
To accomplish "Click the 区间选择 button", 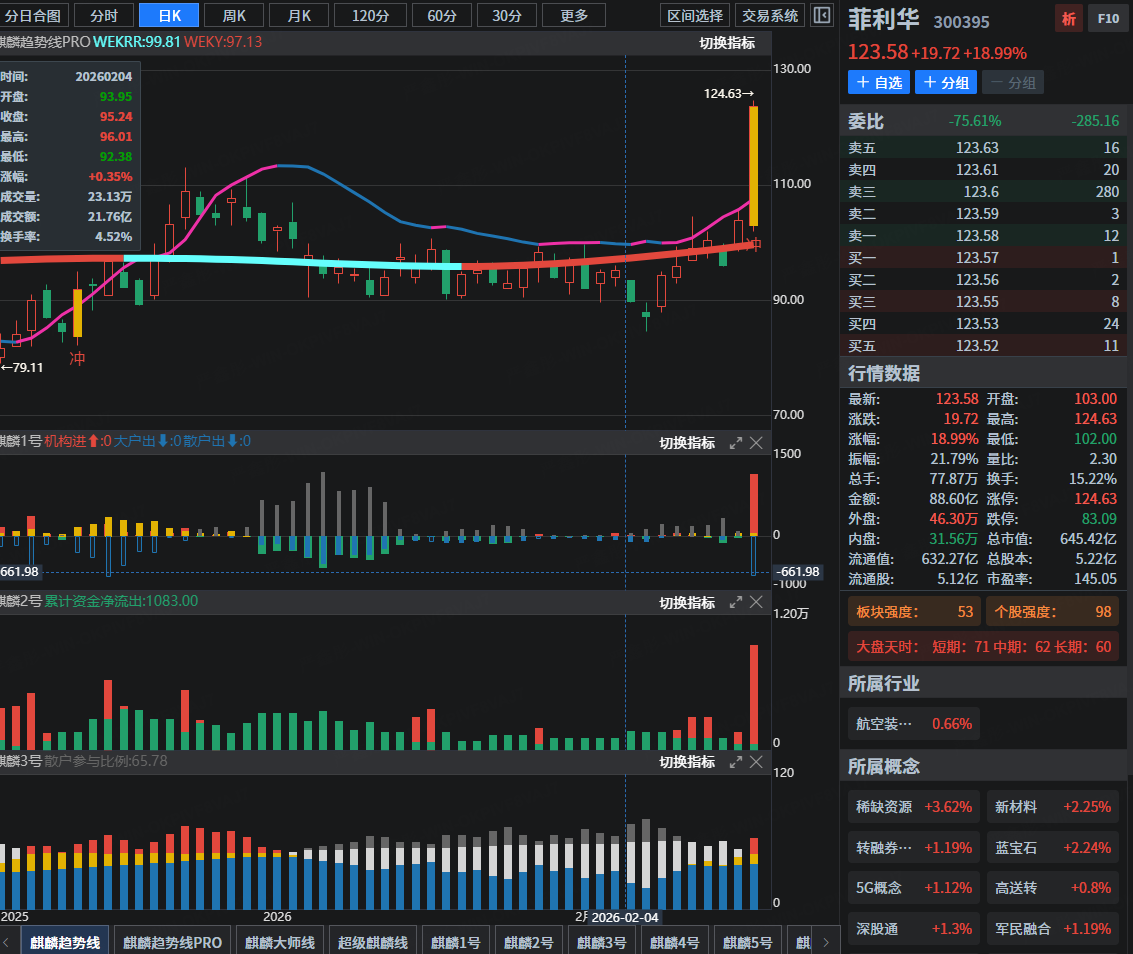I will (695, 15).
